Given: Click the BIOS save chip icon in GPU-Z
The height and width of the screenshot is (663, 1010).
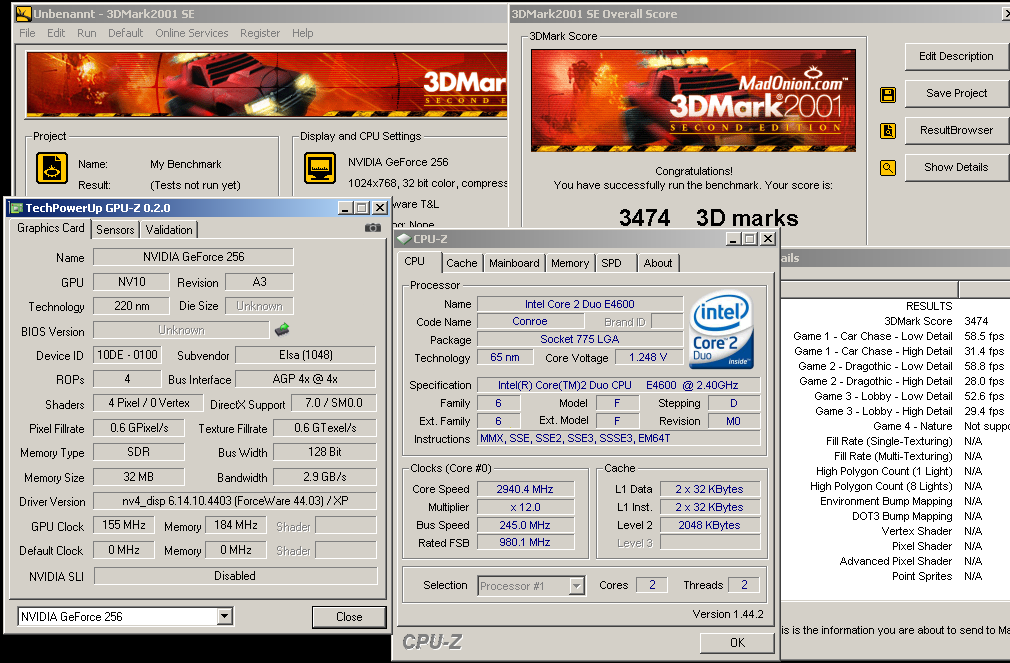Looking at the screenshot, I should 281,329.
